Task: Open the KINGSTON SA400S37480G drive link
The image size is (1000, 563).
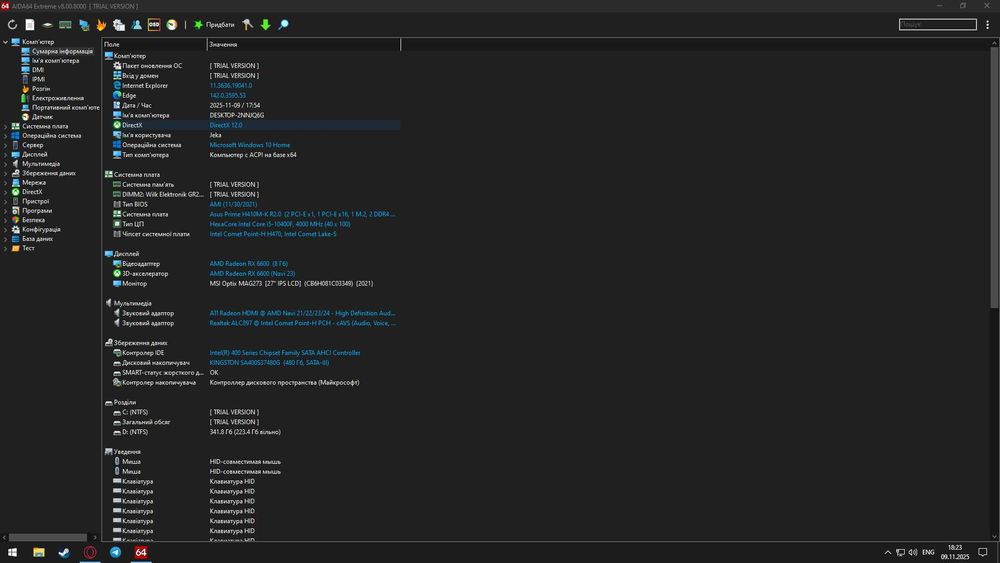Action: [x=269, y=362]
